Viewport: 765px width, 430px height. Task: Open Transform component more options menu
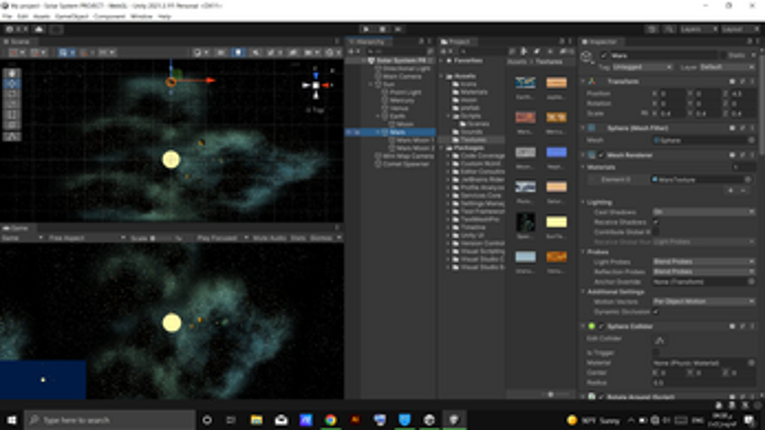tap(752, 82)
